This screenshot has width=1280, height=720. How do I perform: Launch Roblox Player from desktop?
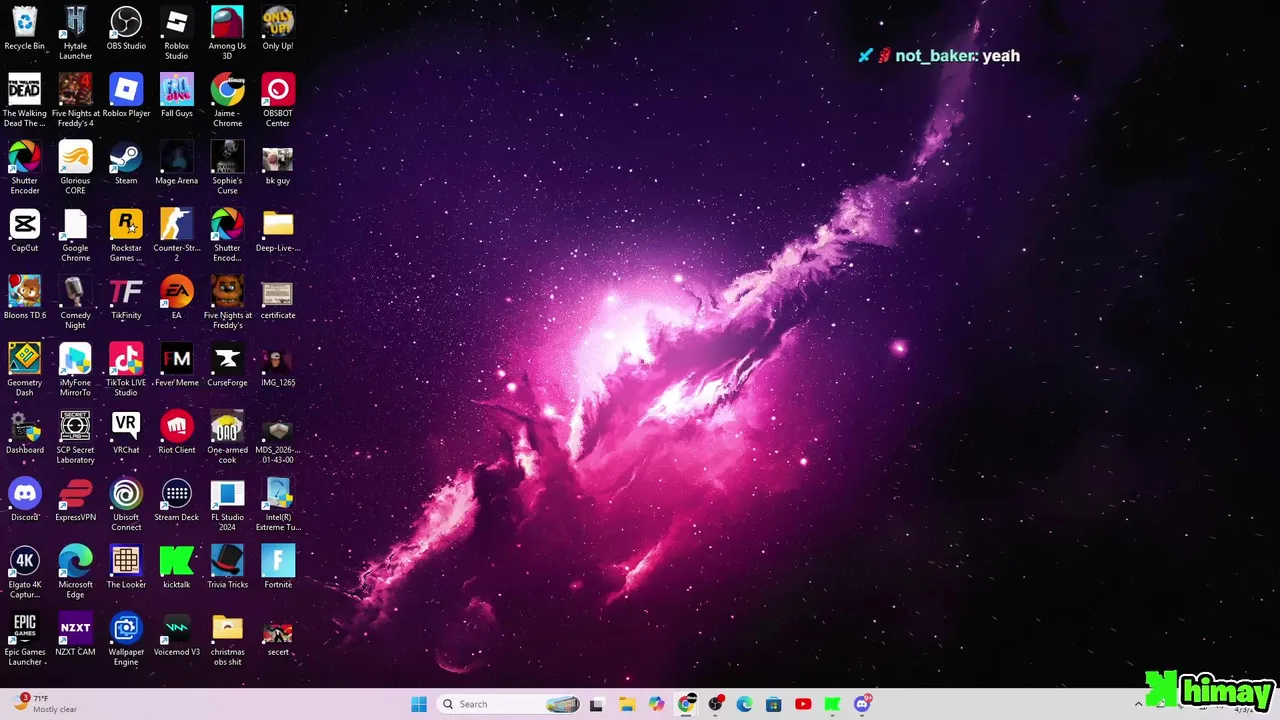[126, 95]
